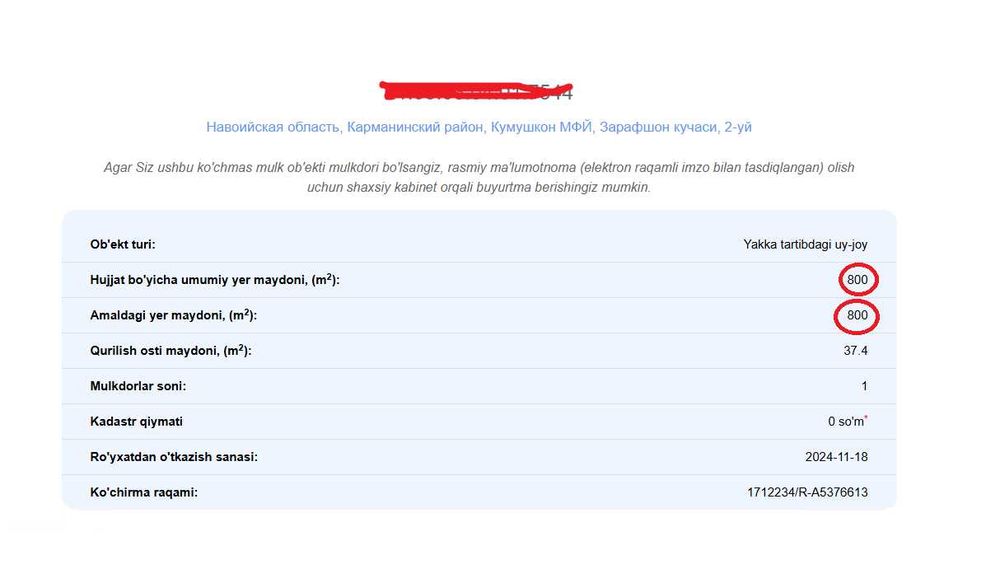This screenshot has width=1000, height=568.
Task: Select the 'Mulkdorlar soni:' label
Action: click(138, 386)
